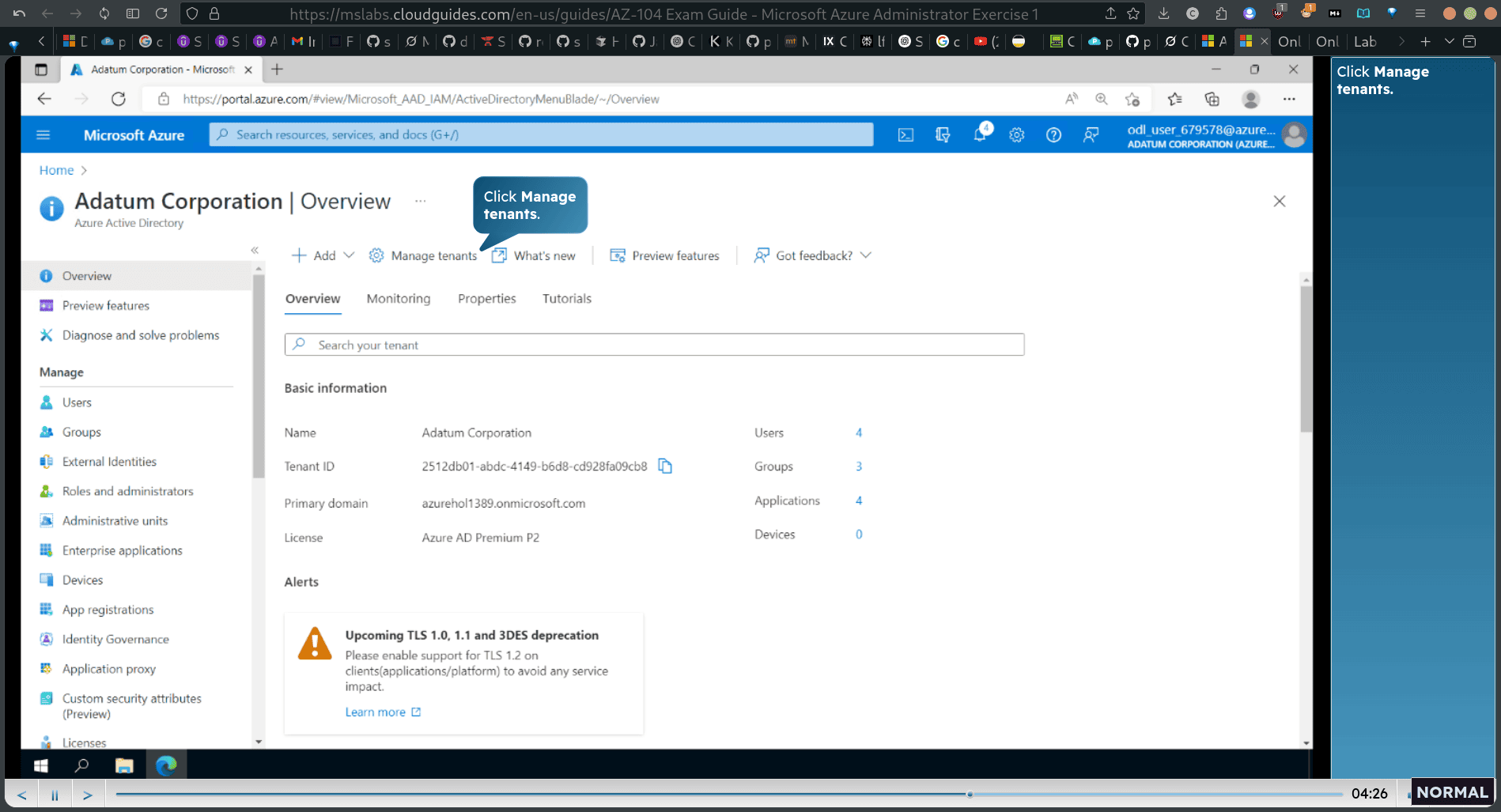
Task: Go to previous guide step
Action: pyautogui.click(x=22, y=795)
